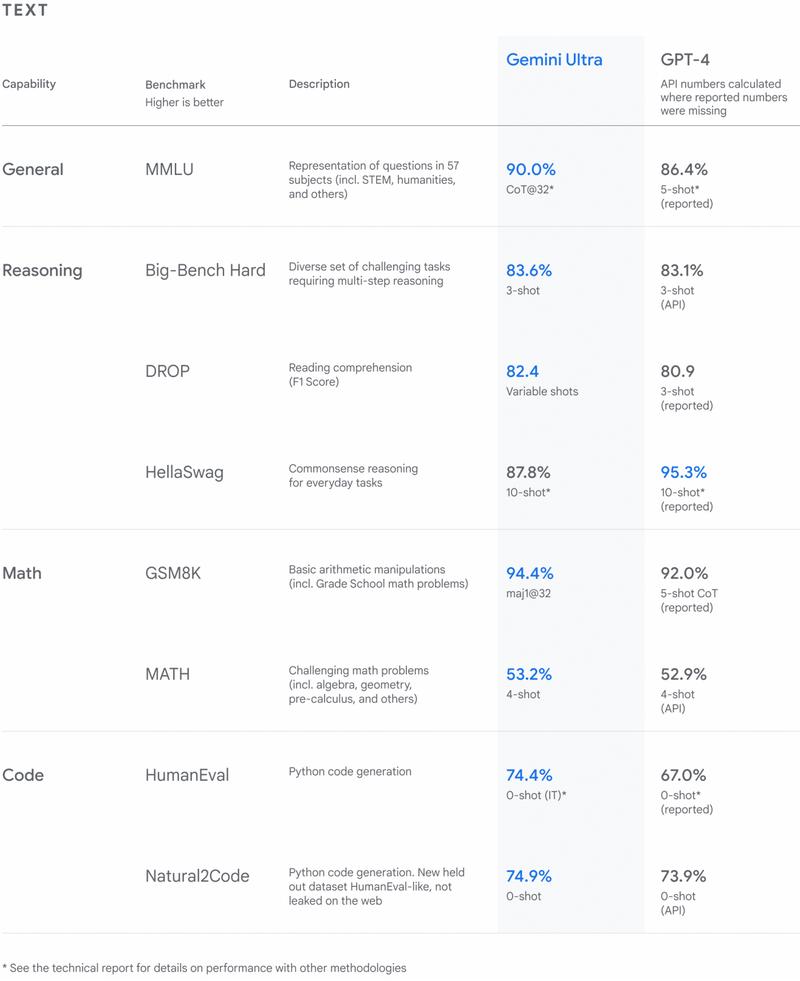Select the Big-Bench Hard benchmark name

click(x=205, y=270)
